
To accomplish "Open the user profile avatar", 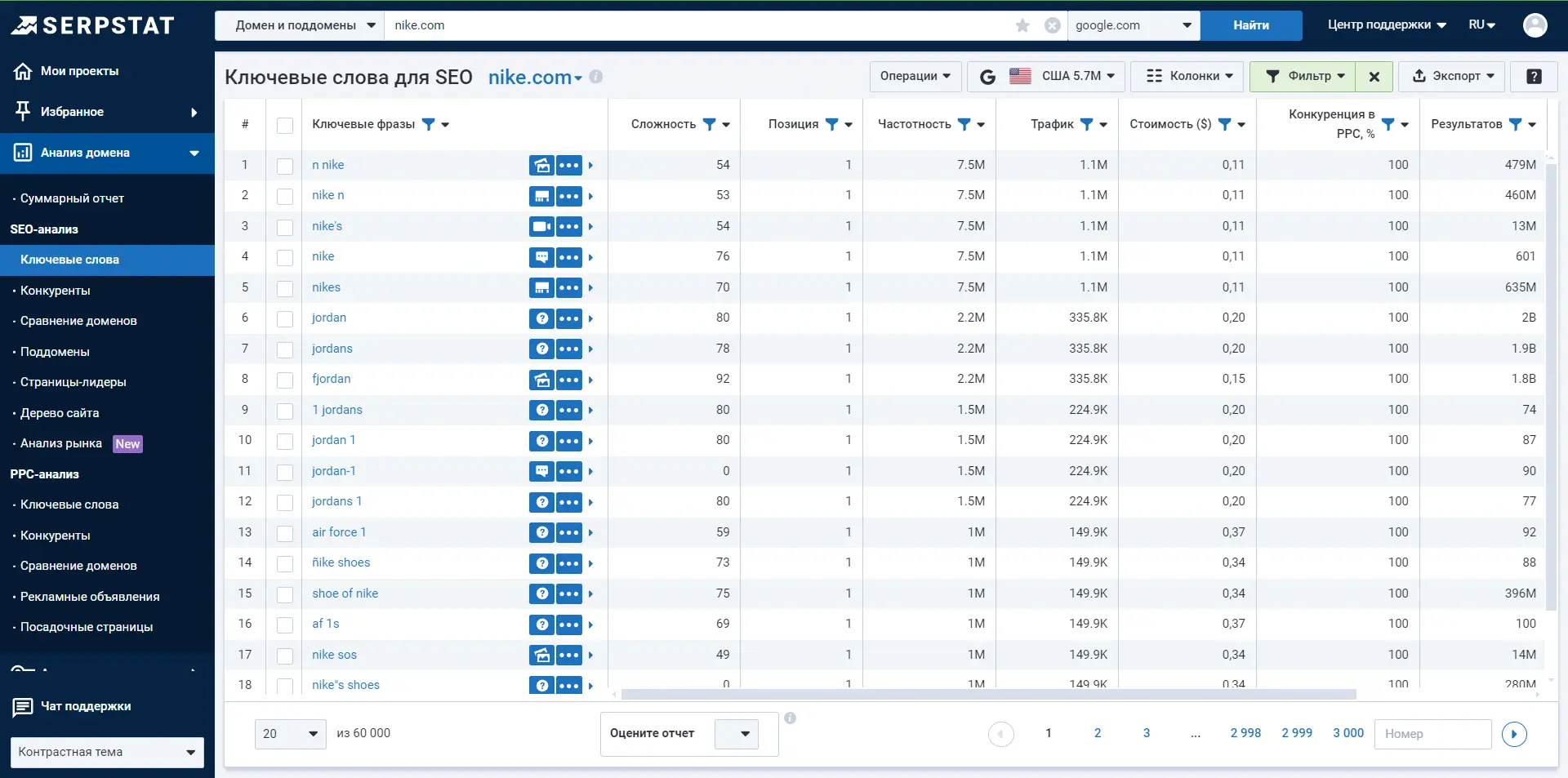I will coord(1535,25).
